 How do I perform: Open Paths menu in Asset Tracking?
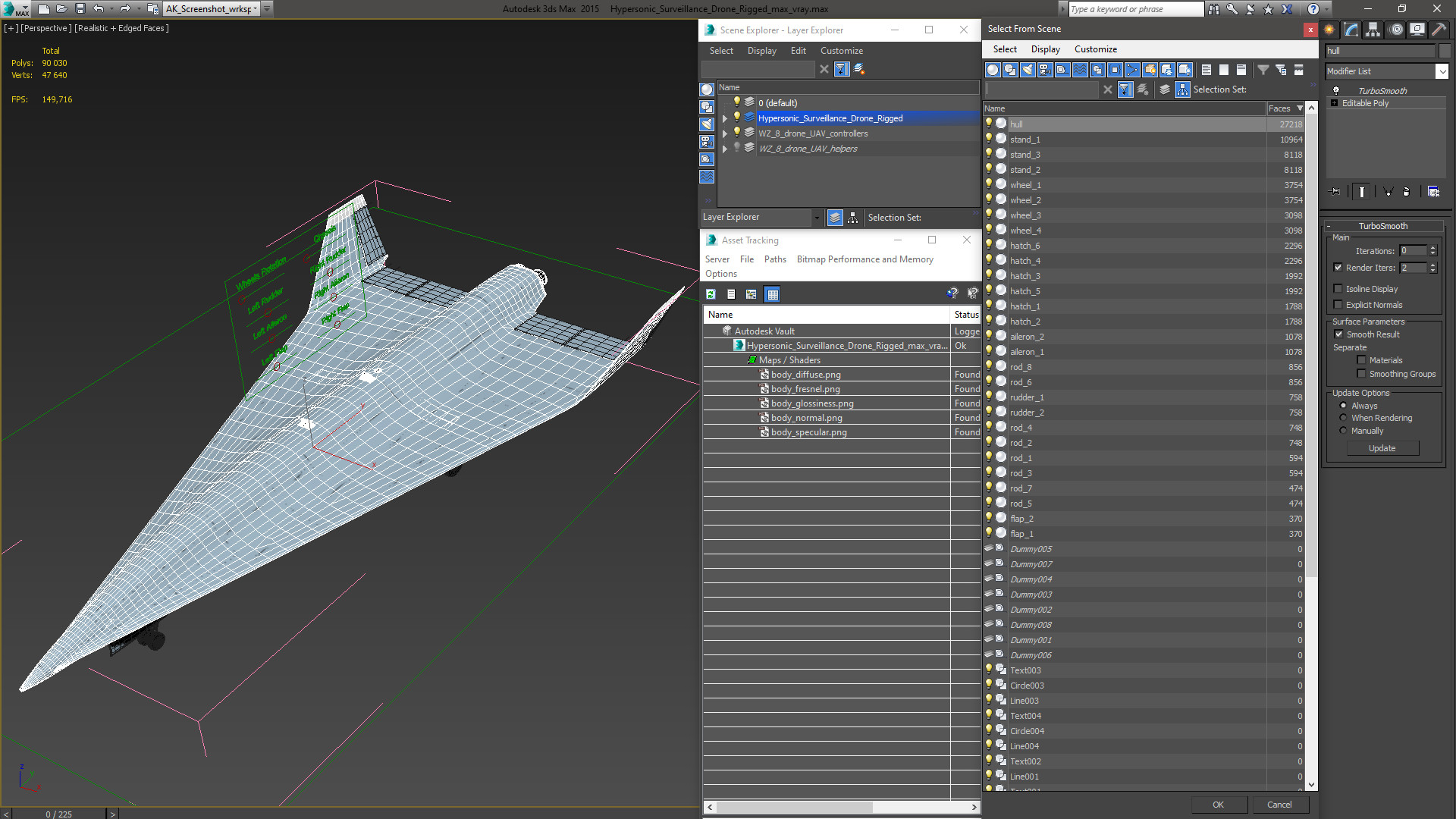(775, 259)
